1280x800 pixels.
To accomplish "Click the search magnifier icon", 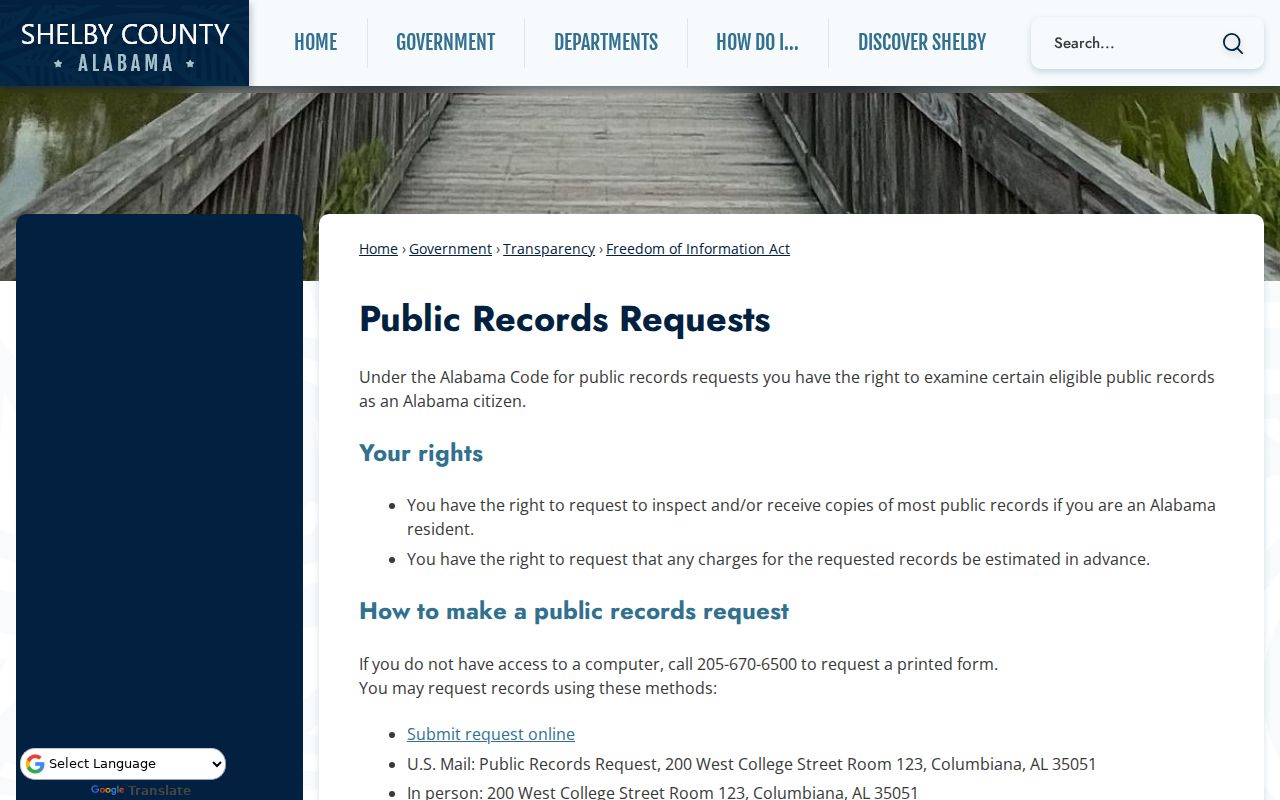I will pos(1232,43).
